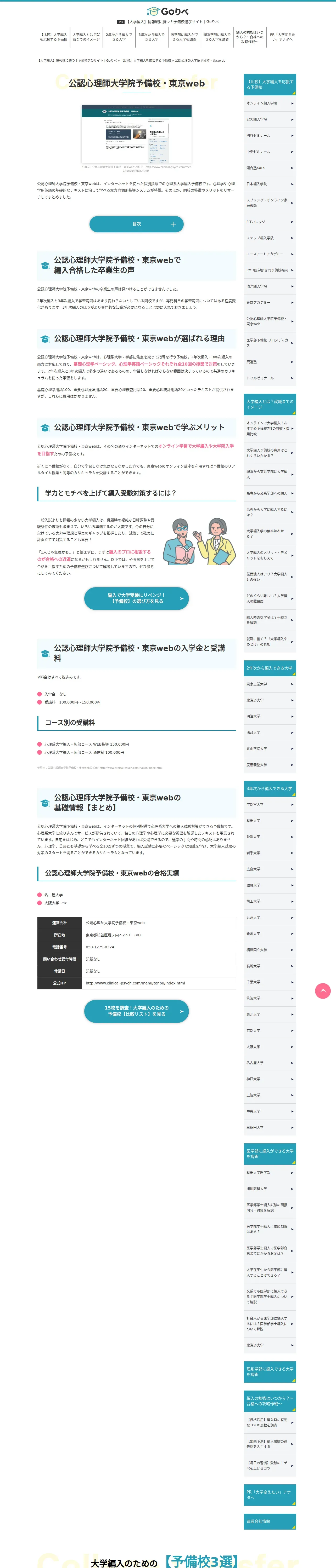Open トフルゼミナール in sidebar
This screenshot has height=1568, width=336.
[270, 378]
